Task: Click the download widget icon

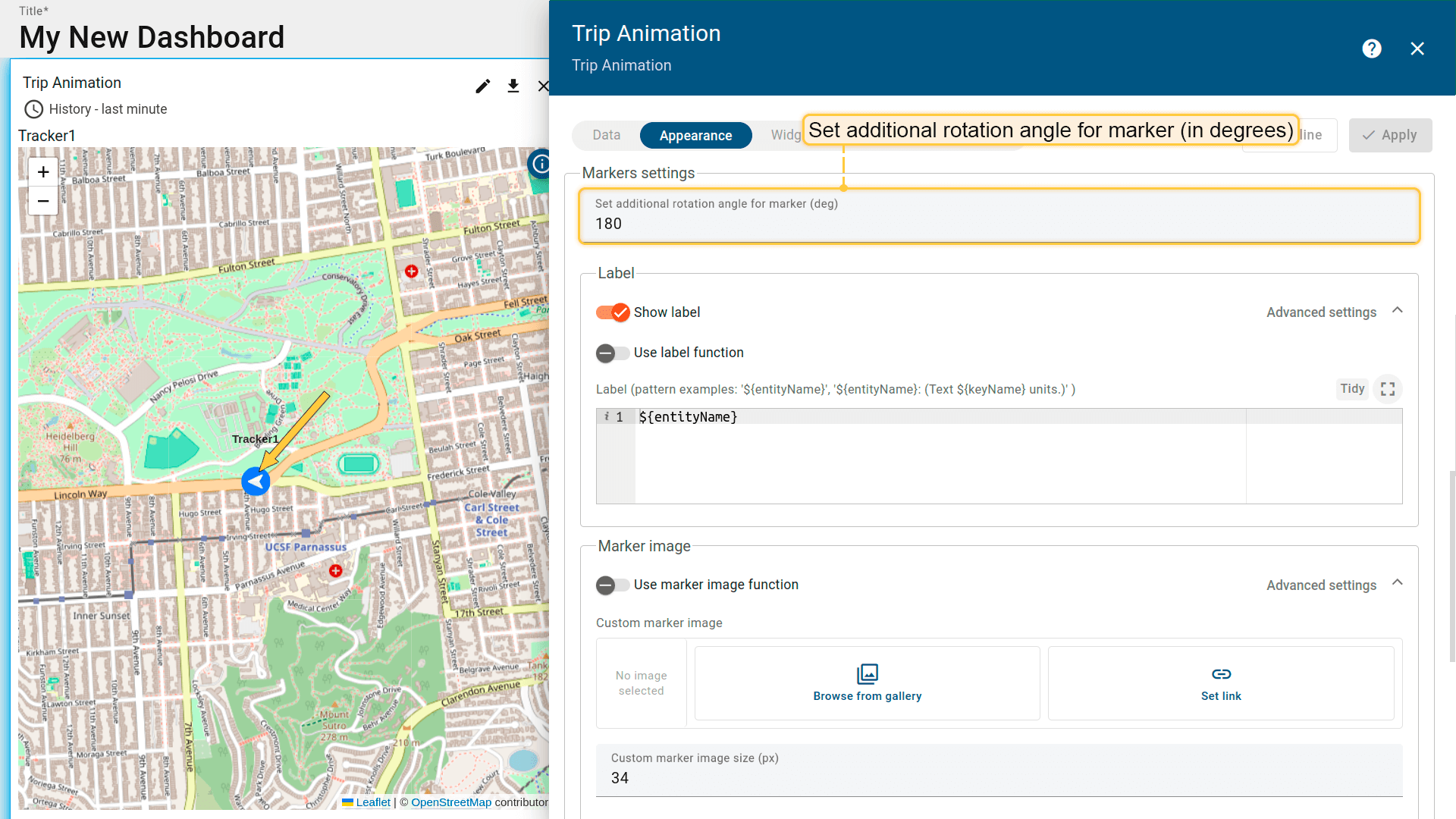Action: coord(513,86)
